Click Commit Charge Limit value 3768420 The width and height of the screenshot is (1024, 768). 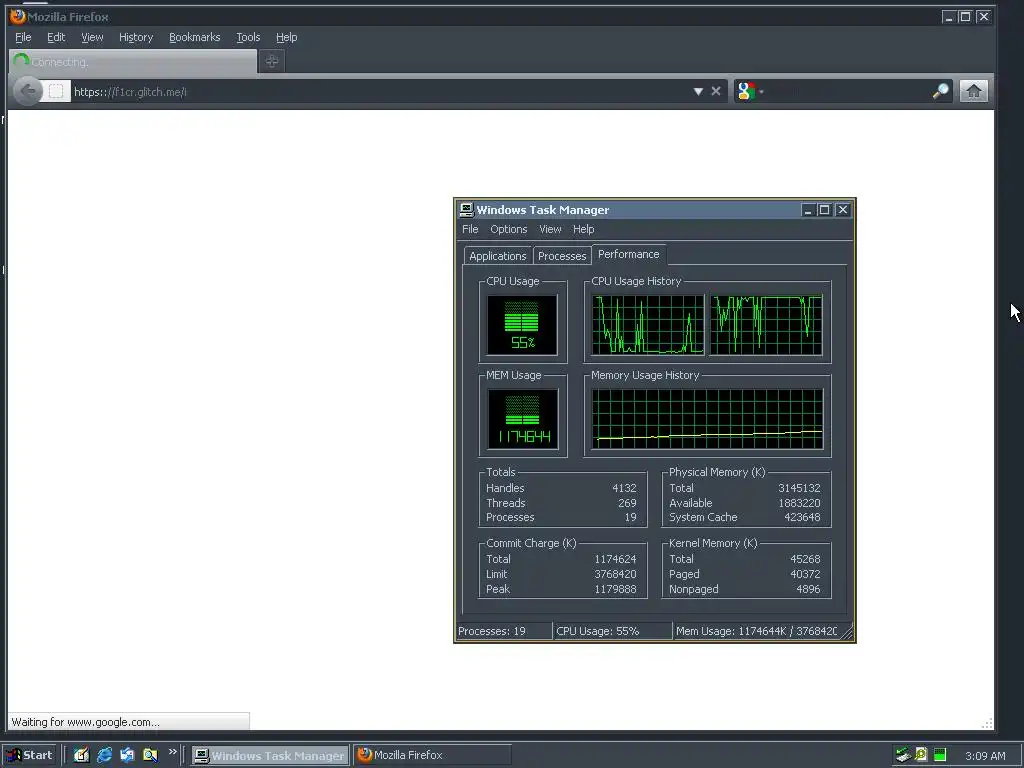(x=615, y=574)
